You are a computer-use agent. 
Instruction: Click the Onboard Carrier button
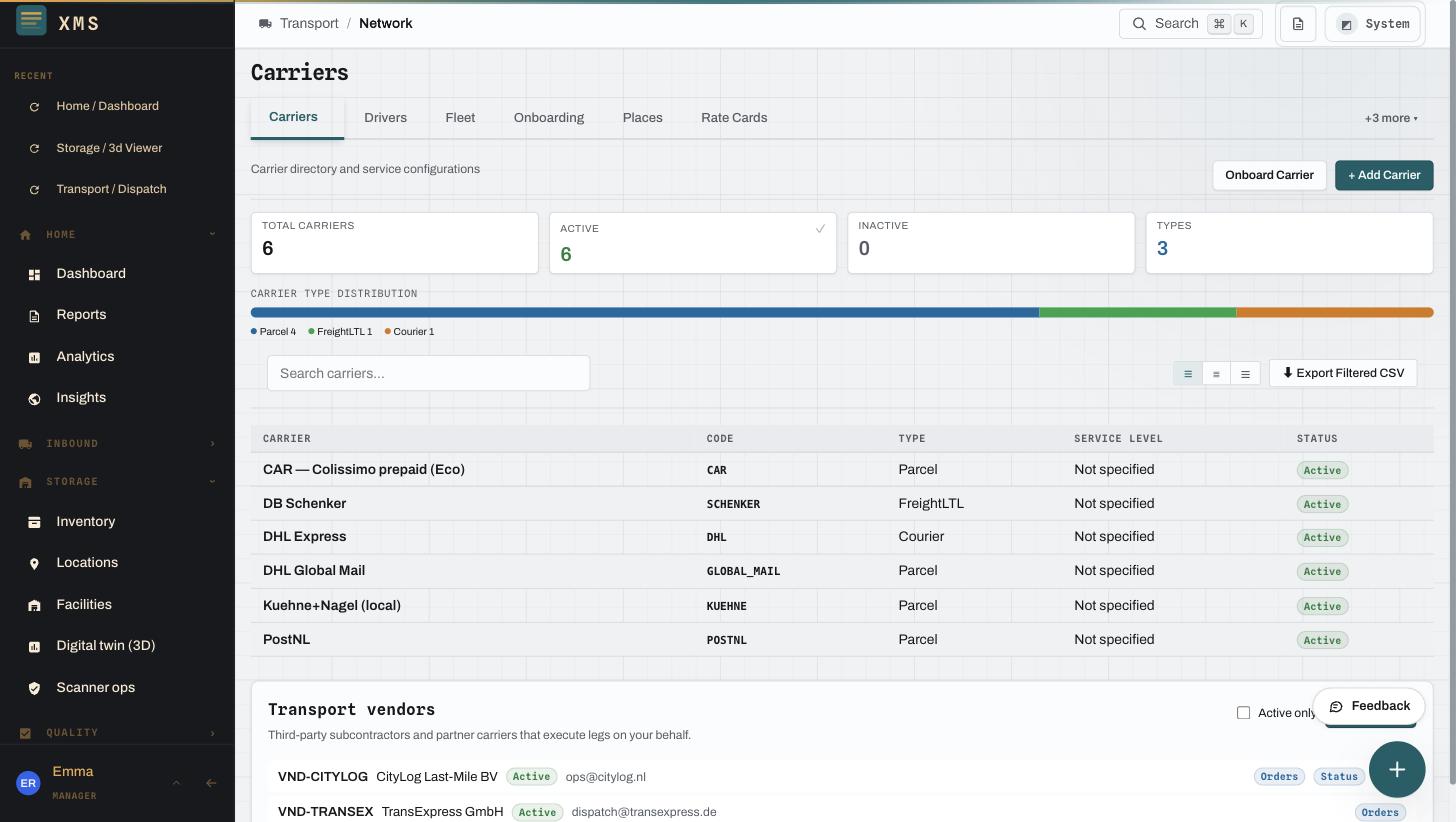1269,175
